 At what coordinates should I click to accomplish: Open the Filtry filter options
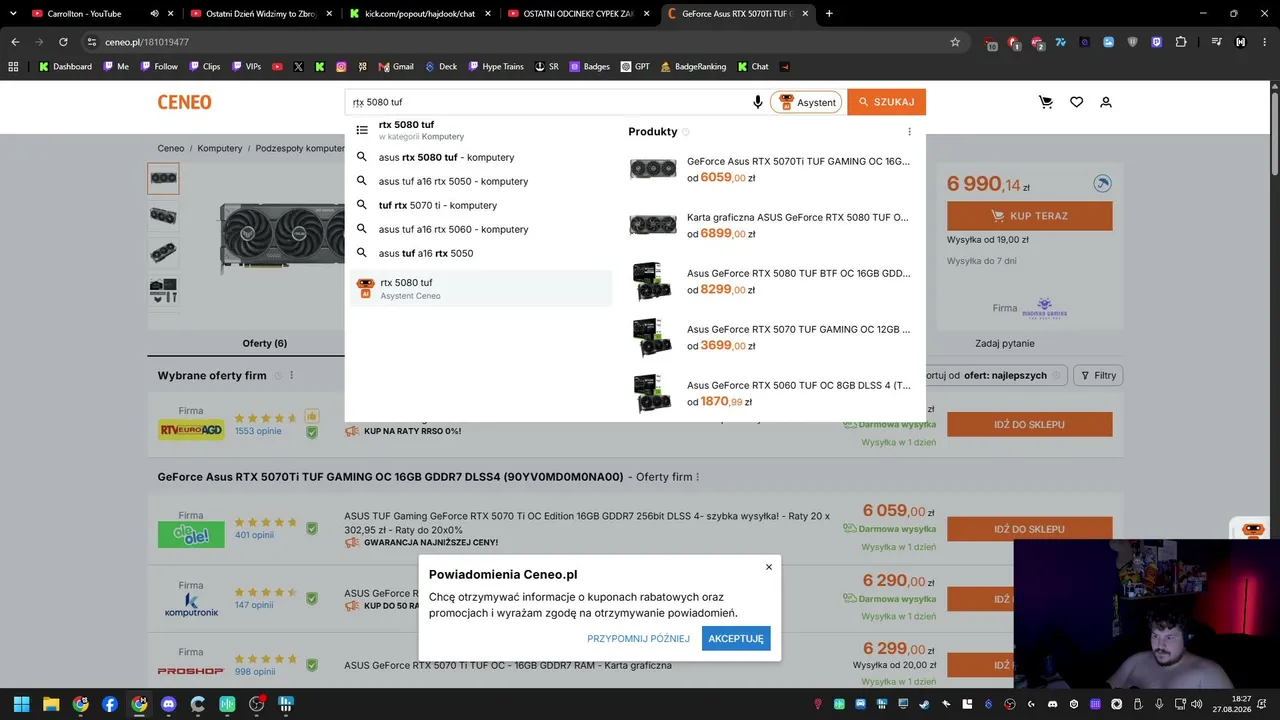(1098, 376)
